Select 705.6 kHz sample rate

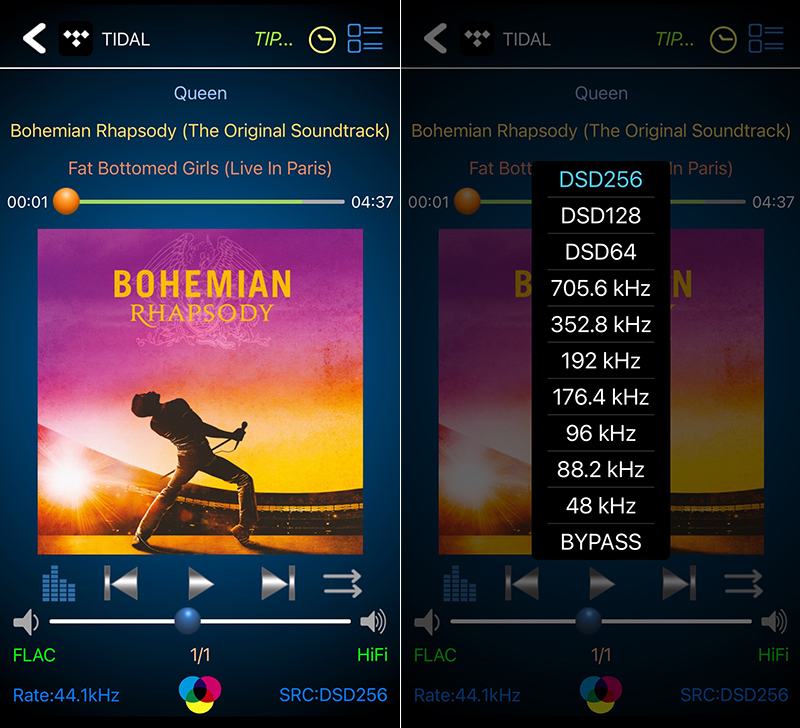[x=601, y=288]
